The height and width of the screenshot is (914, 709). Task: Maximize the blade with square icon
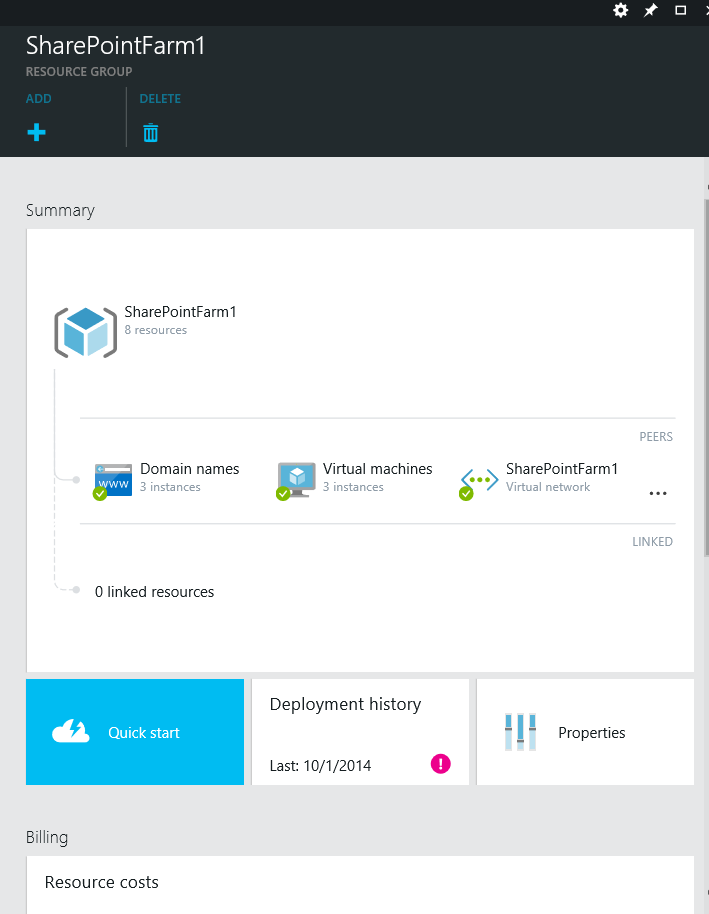tap(680, 10)
